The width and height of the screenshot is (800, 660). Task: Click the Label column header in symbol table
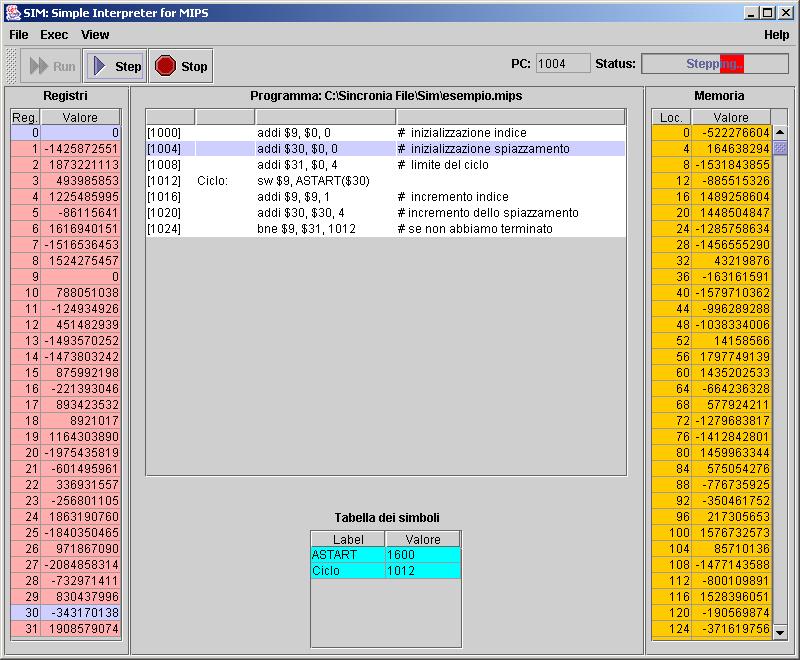click(x=348, y=539)
